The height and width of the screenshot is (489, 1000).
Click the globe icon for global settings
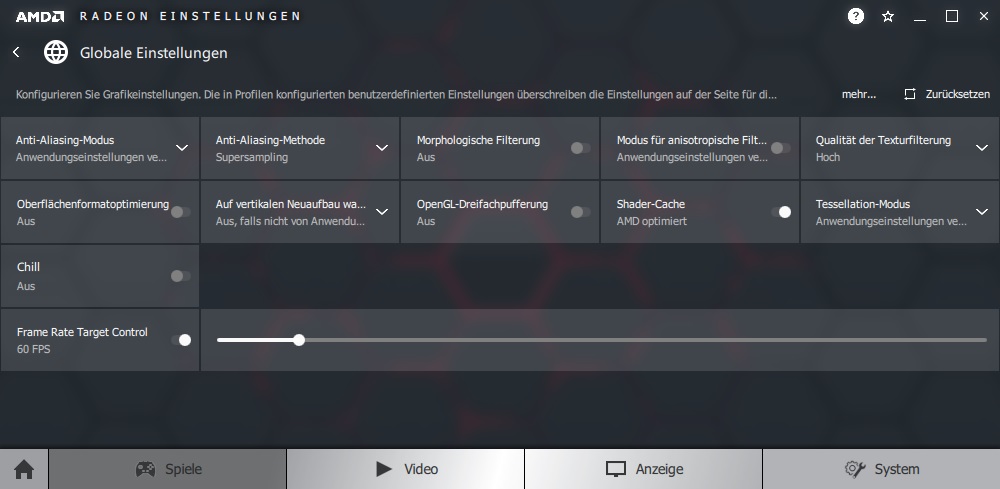pyautogui.click(x=56, y=52)
